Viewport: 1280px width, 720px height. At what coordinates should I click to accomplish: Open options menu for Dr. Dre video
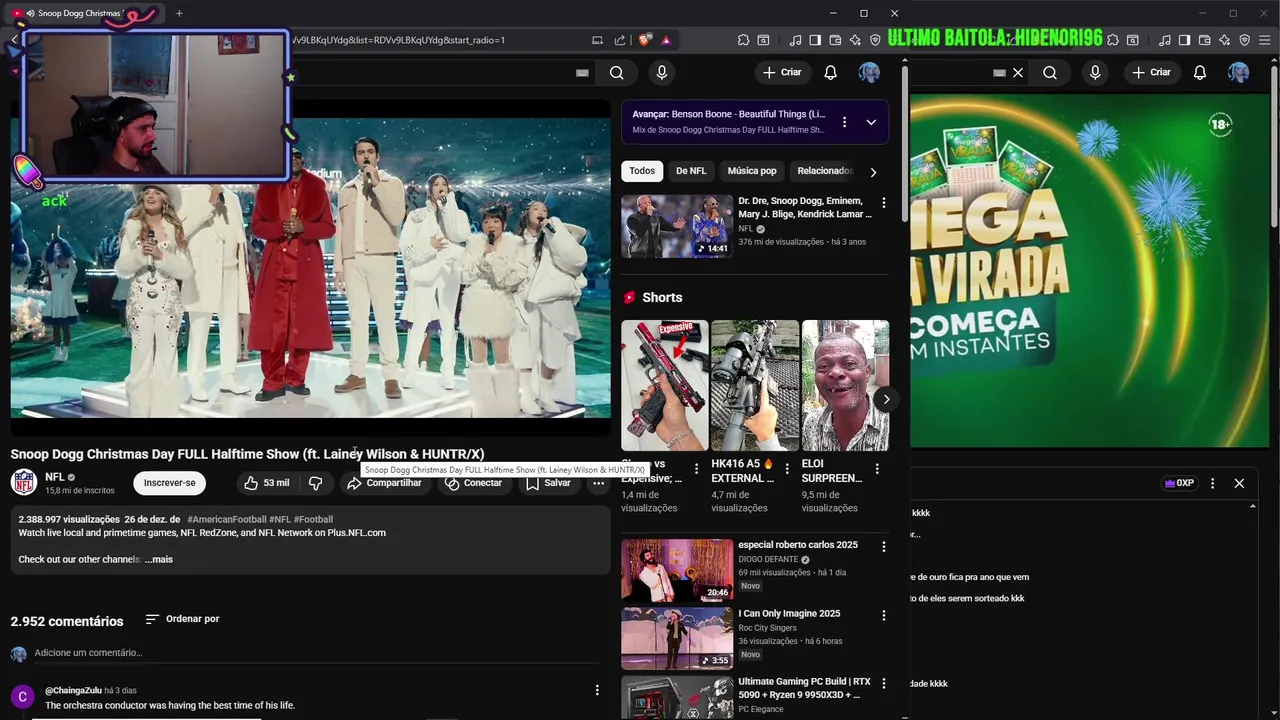pos(883,203)
